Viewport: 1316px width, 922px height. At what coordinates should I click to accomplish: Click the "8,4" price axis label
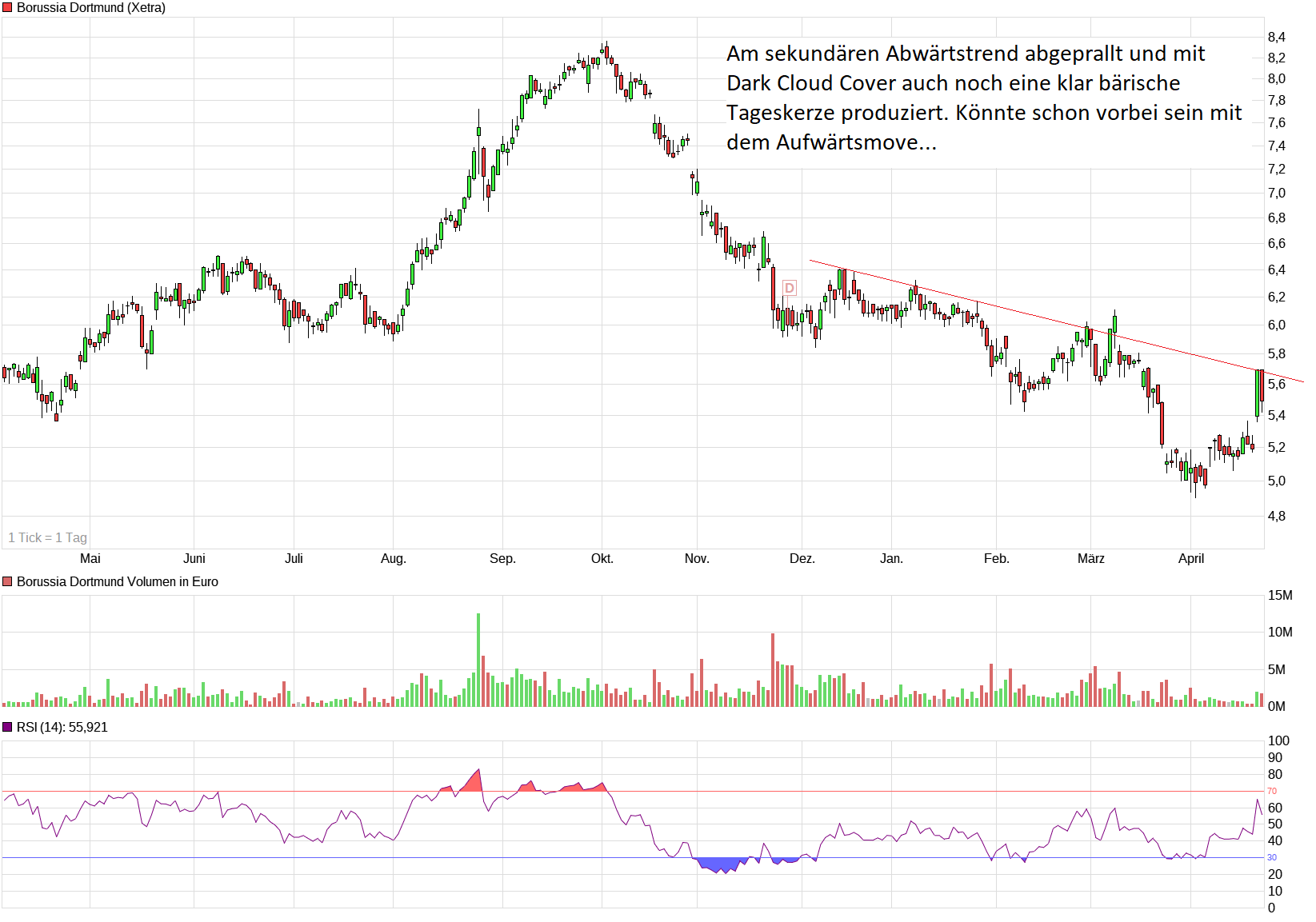pos(1277,38)
